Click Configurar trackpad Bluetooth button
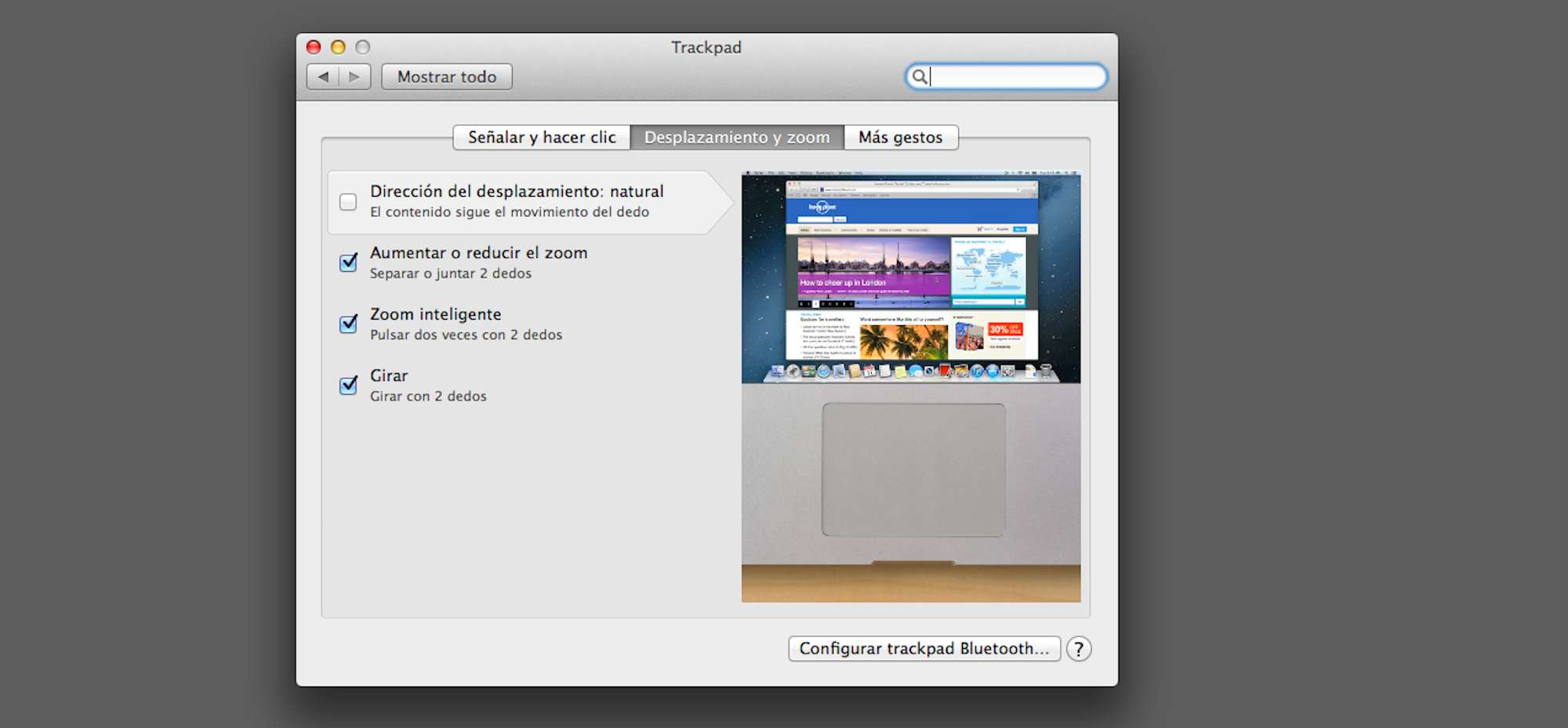Screen dimensions: 1568x728 (x=924, y=649)
